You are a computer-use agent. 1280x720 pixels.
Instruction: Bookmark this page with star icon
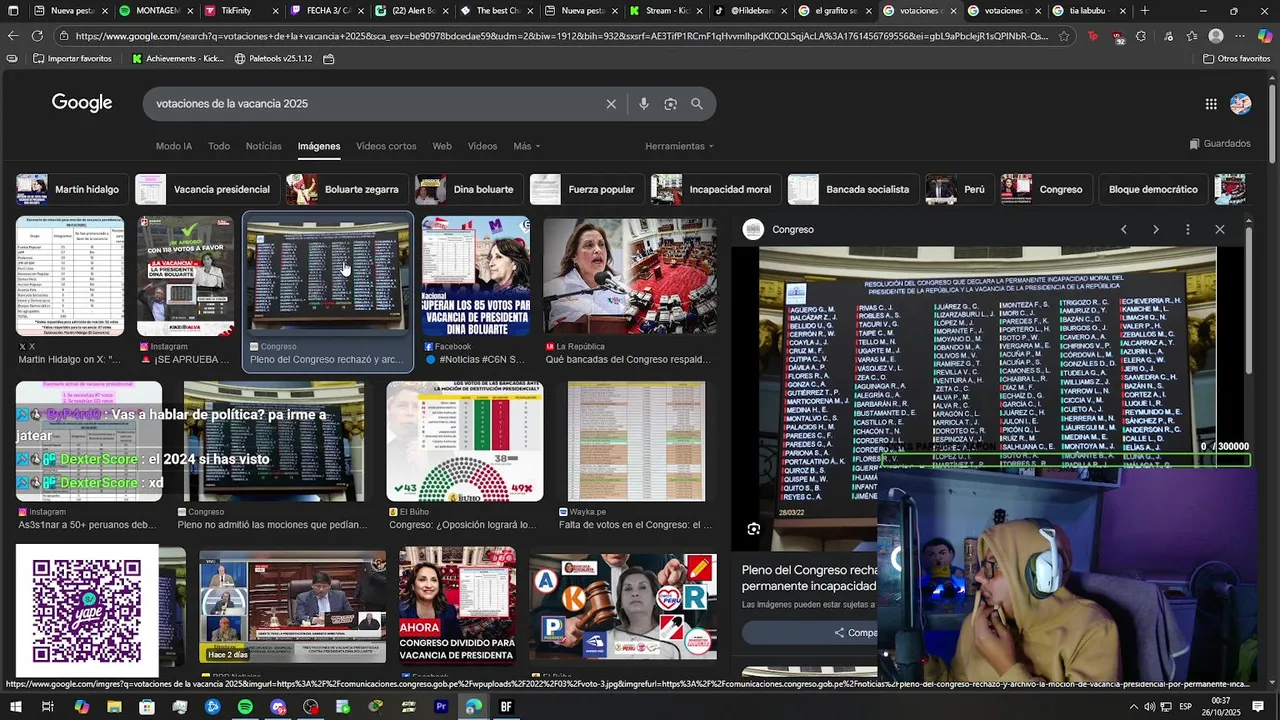(x=1064, y=36)
